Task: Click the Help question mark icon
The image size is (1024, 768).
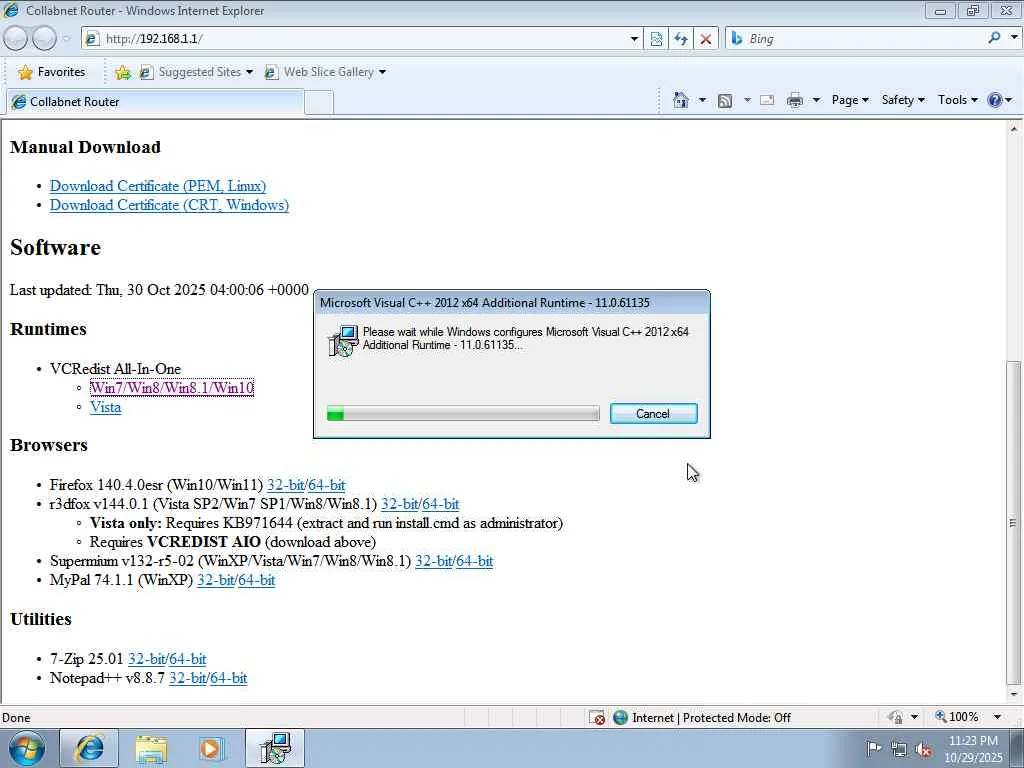Action: coord(995,100)
